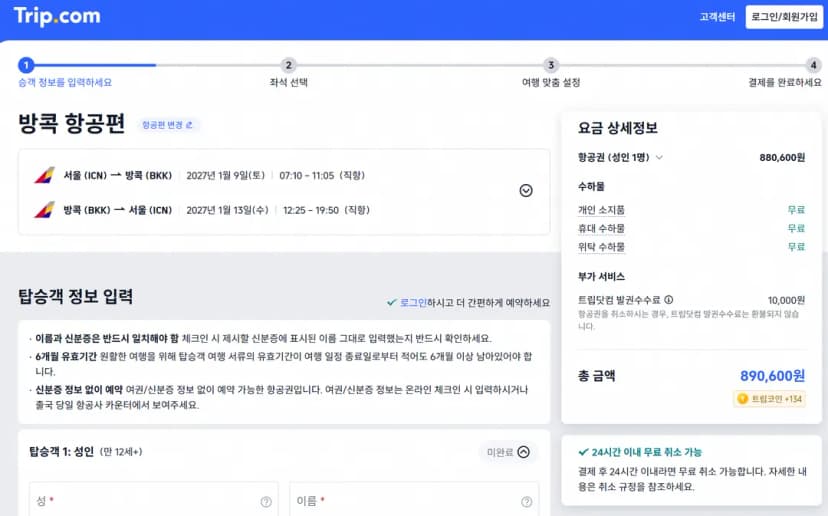Click fare amount 880,600원

[x=782, y=157]
